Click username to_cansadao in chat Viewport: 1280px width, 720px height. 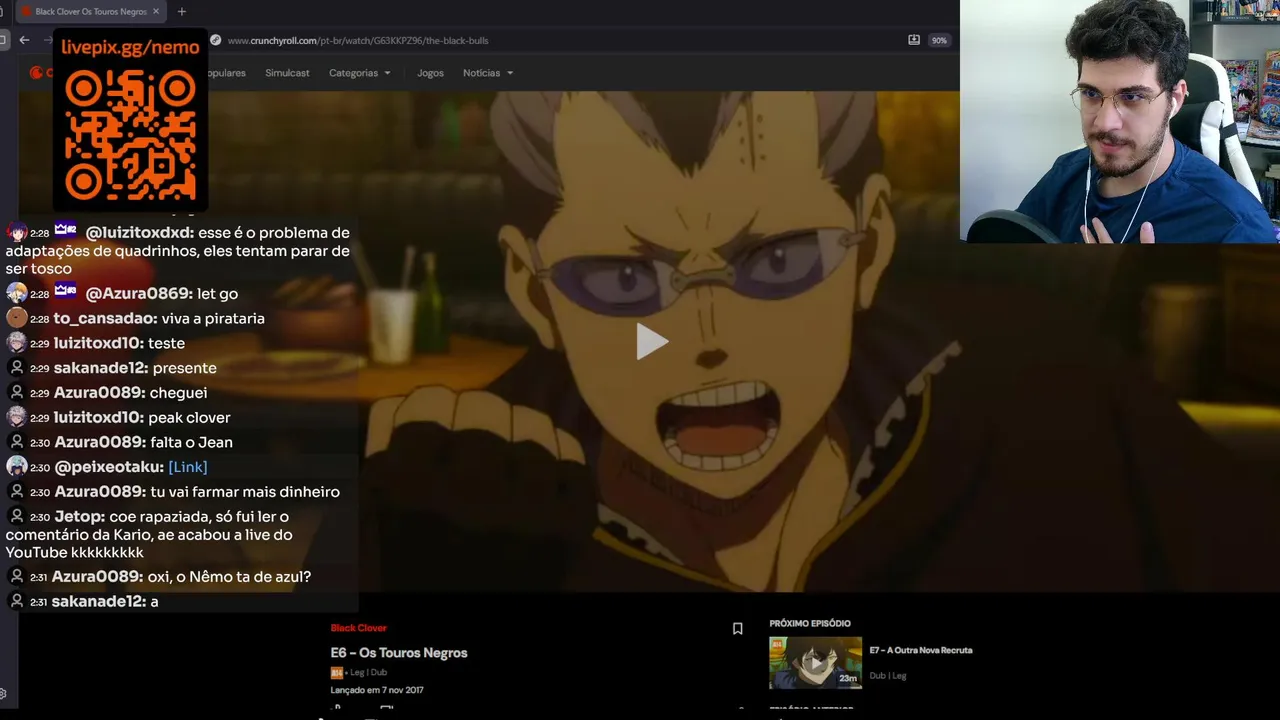coord(105,318)
